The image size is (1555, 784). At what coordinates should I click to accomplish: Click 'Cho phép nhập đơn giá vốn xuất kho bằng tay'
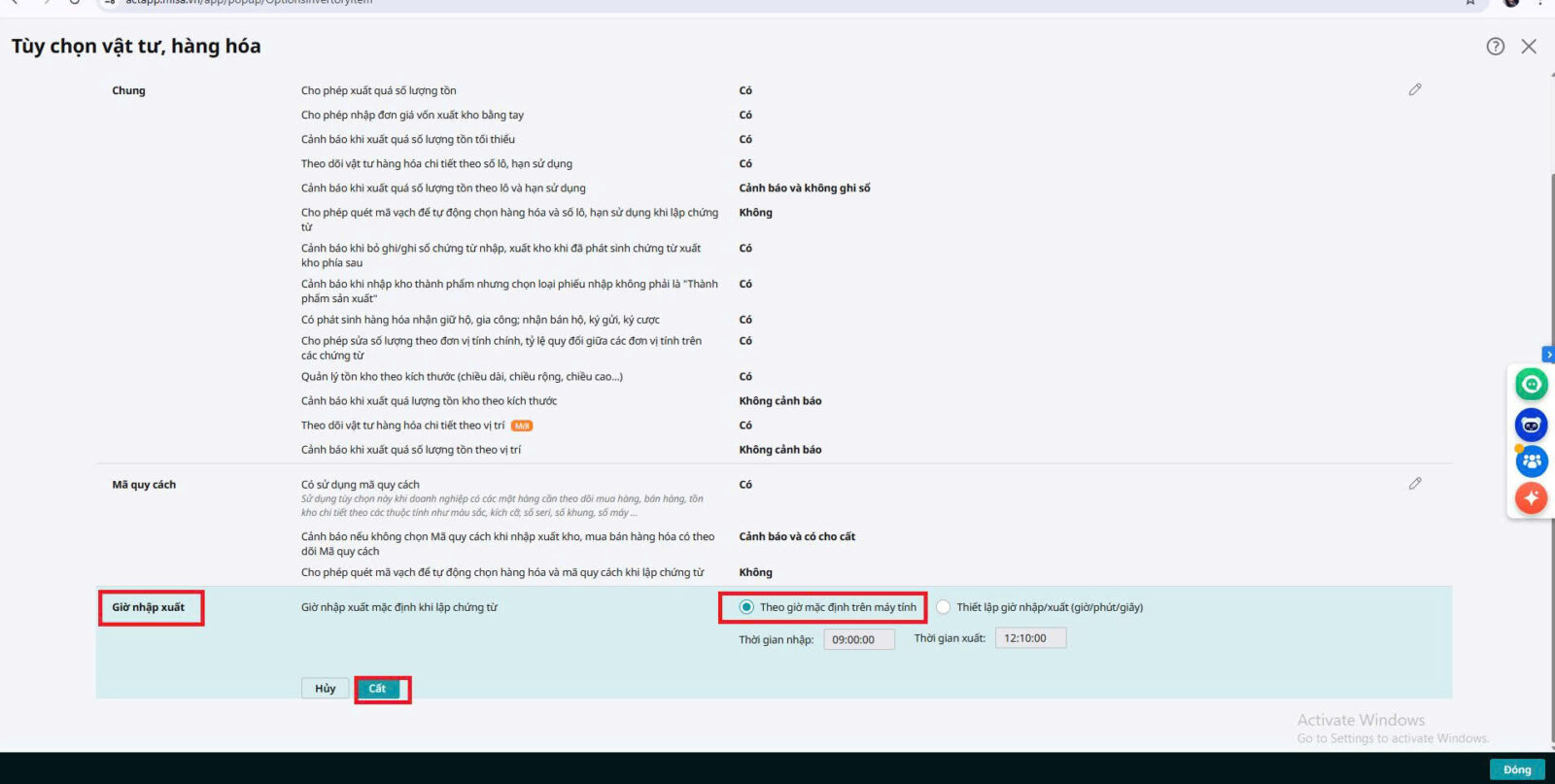click(412, 115)
